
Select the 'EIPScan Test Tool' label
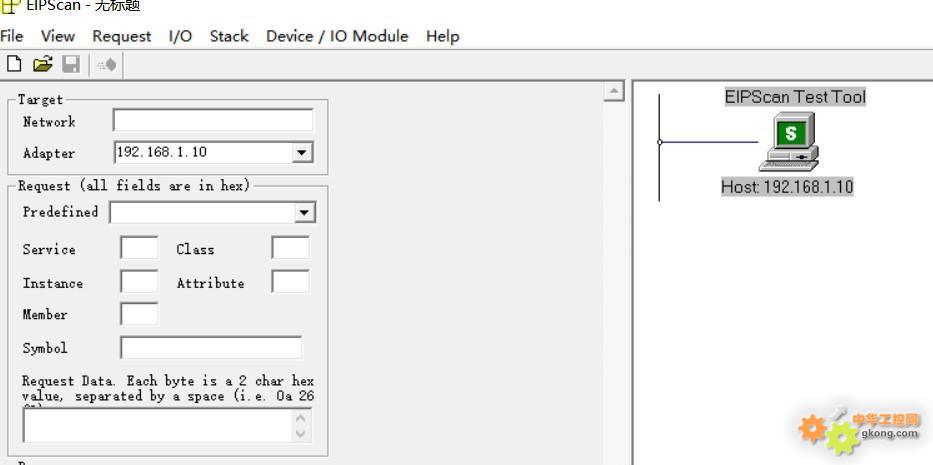[795, 96]
